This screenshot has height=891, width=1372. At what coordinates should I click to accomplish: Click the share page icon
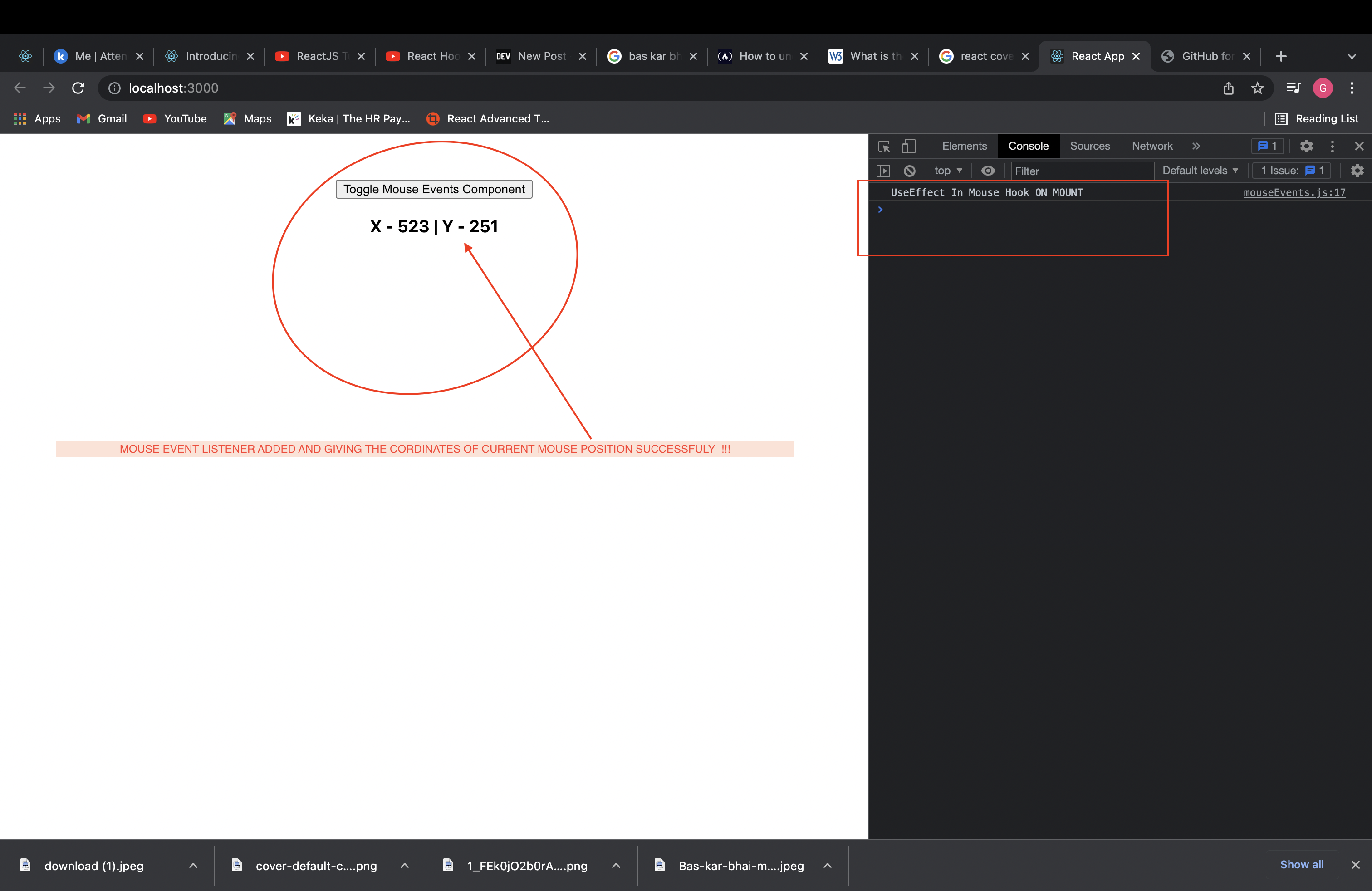point(1229,88)
